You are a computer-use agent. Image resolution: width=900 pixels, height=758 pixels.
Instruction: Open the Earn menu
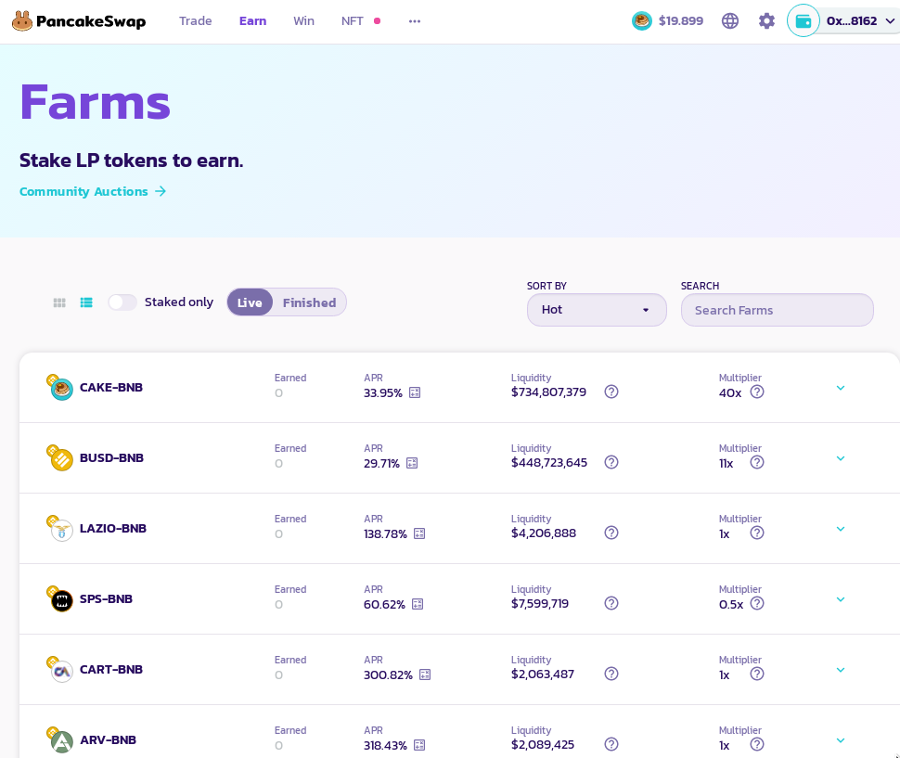253,21
